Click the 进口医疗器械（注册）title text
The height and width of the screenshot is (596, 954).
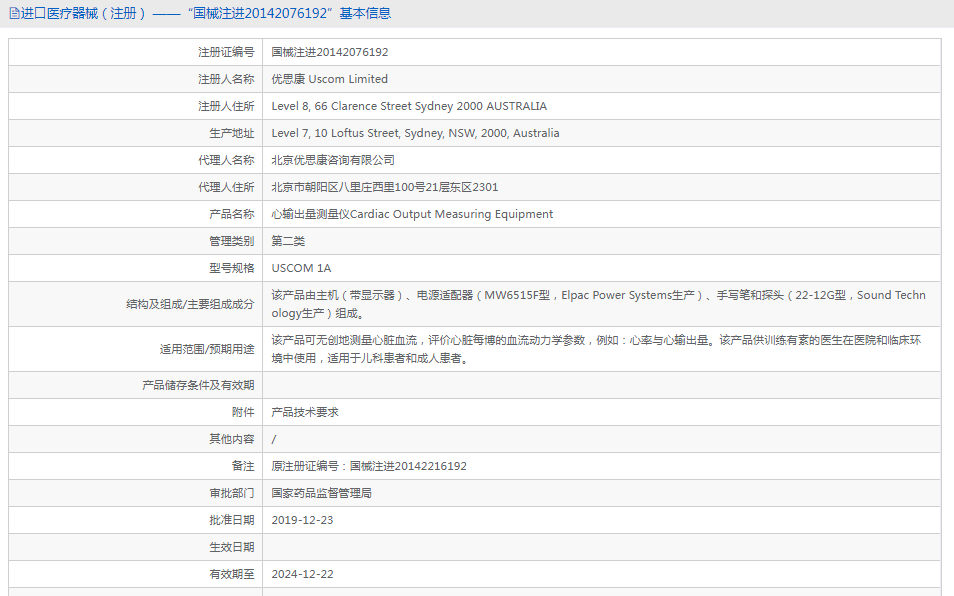pos(84,13)
